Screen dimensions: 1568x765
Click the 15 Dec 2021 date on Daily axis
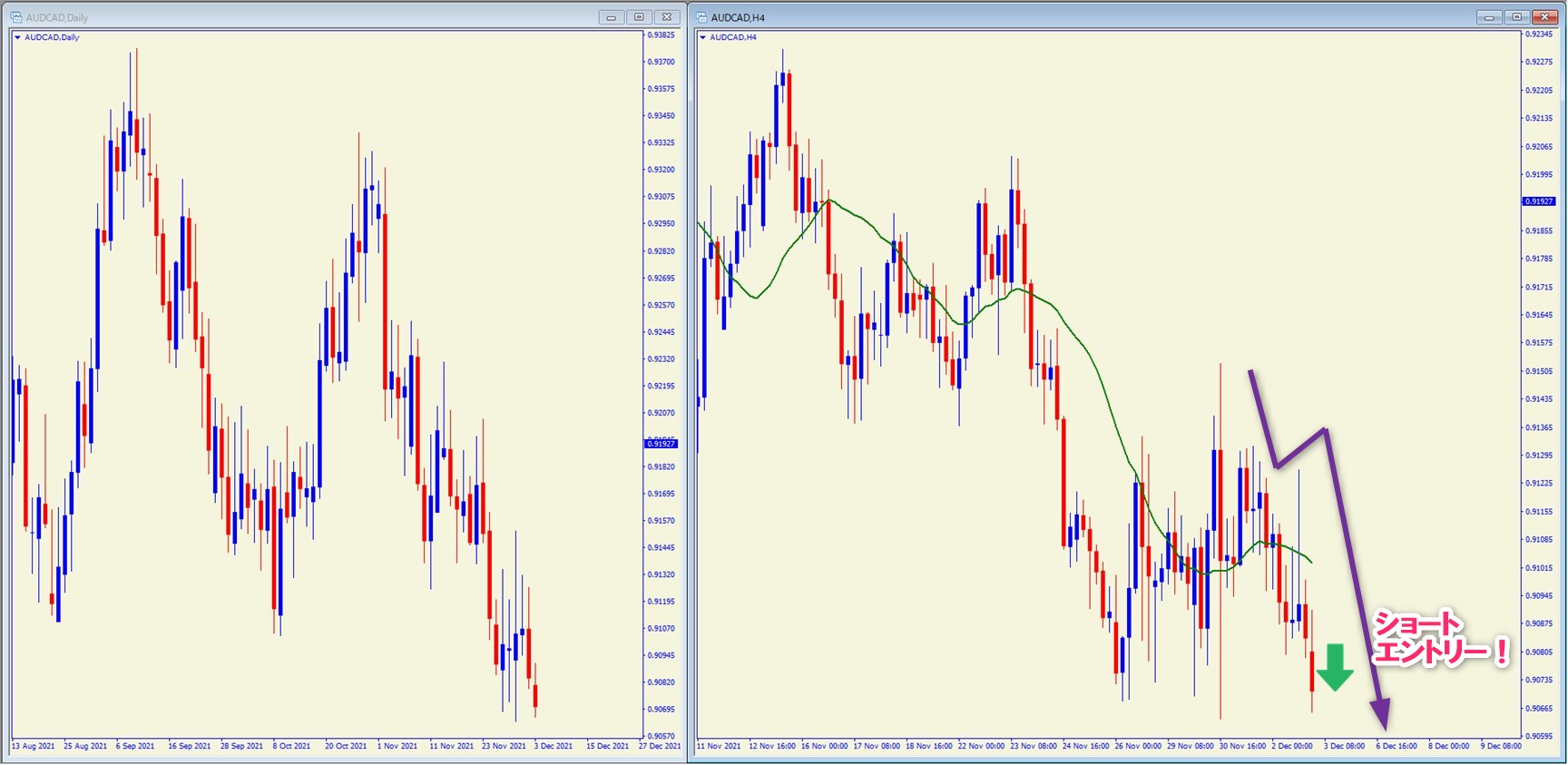607,746
